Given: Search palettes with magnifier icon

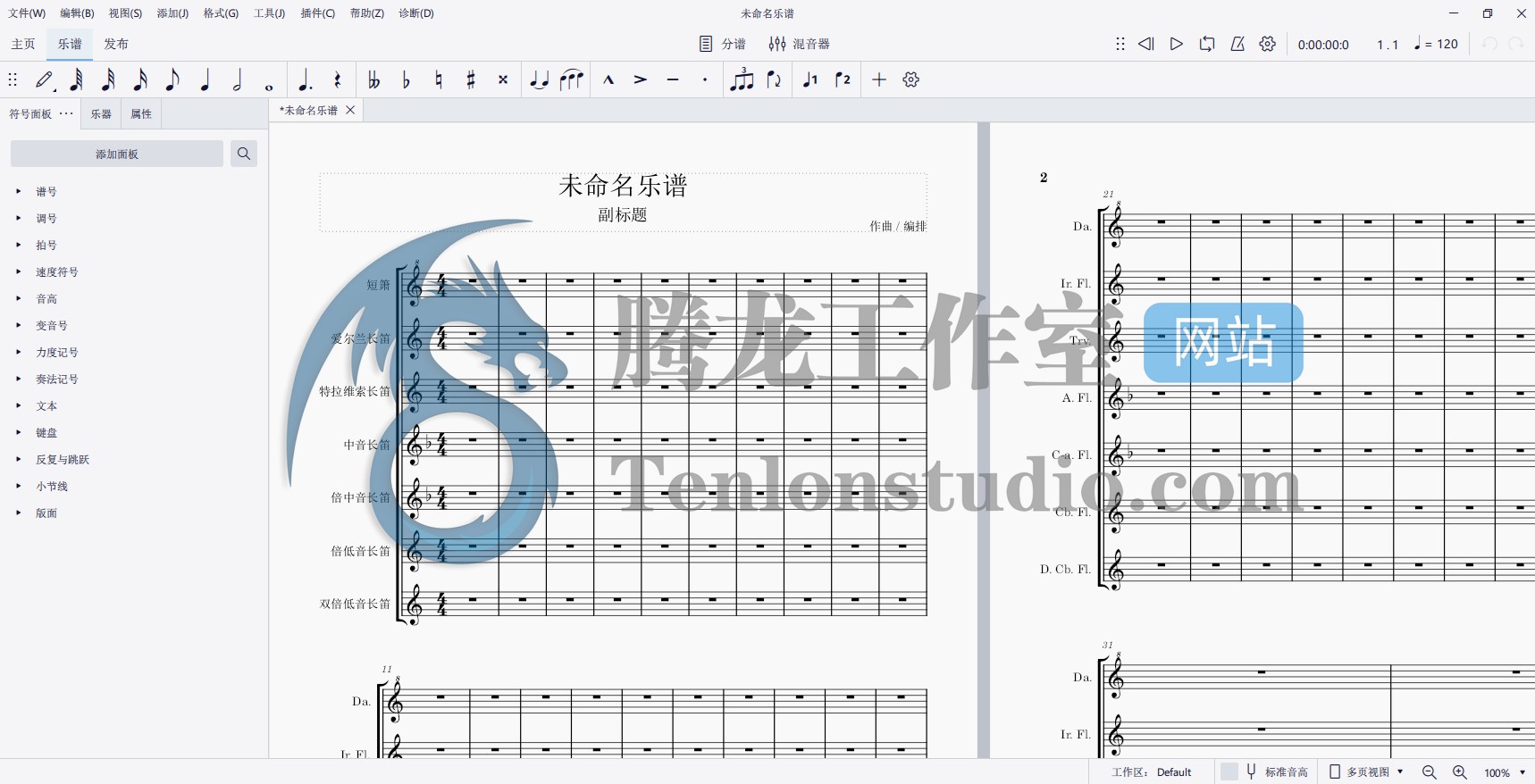Looking at the screenshot, I should (x=244, y=154).
